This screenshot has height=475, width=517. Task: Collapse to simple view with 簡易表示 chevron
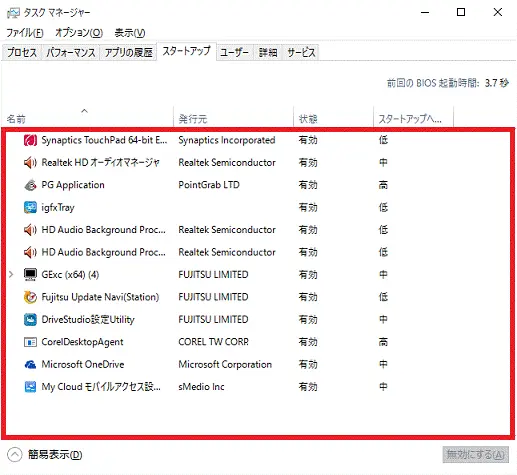click(14, 455)
